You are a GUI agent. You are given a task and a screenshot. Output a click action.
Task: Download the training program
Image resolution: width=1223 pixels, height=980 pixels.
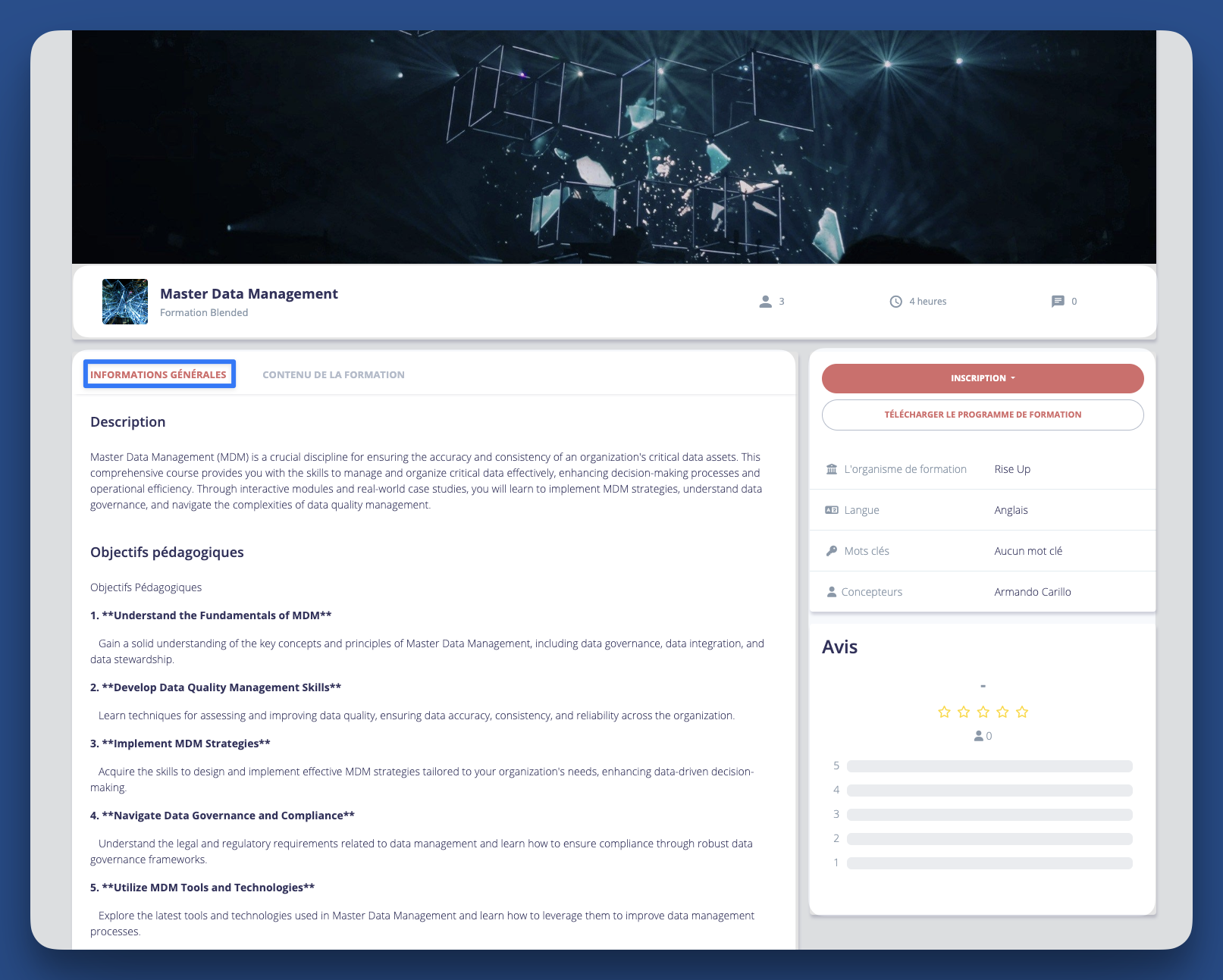point(983,415)
